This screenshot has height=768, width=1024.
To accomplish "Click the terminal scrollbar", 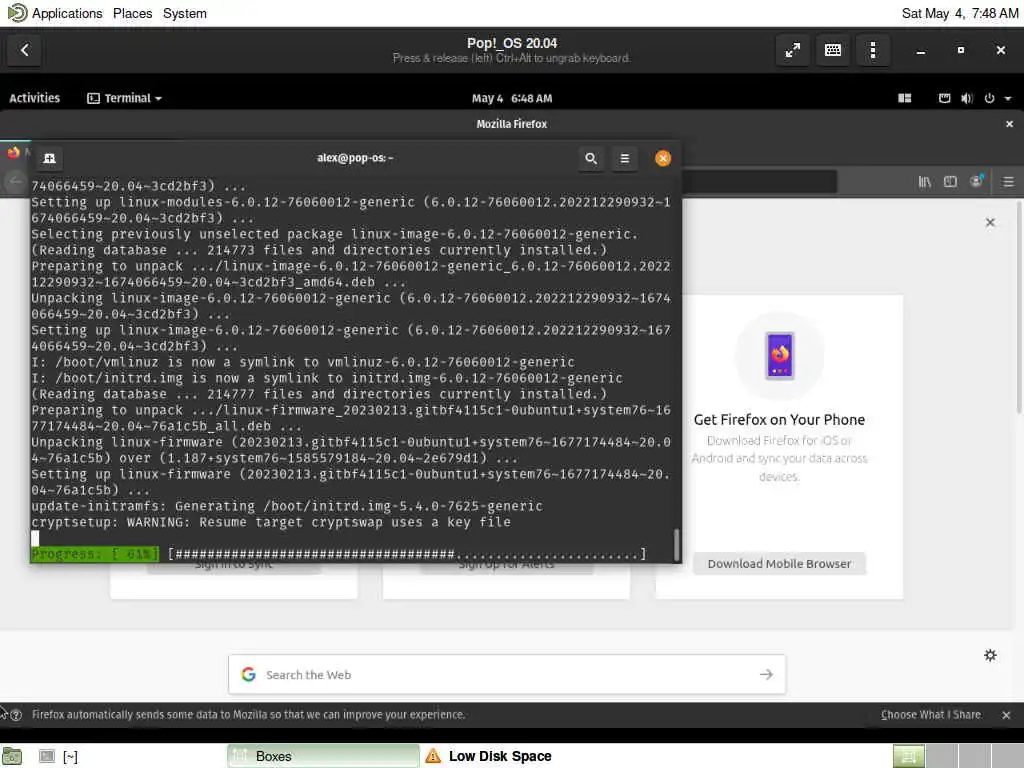I will [676, 543].
